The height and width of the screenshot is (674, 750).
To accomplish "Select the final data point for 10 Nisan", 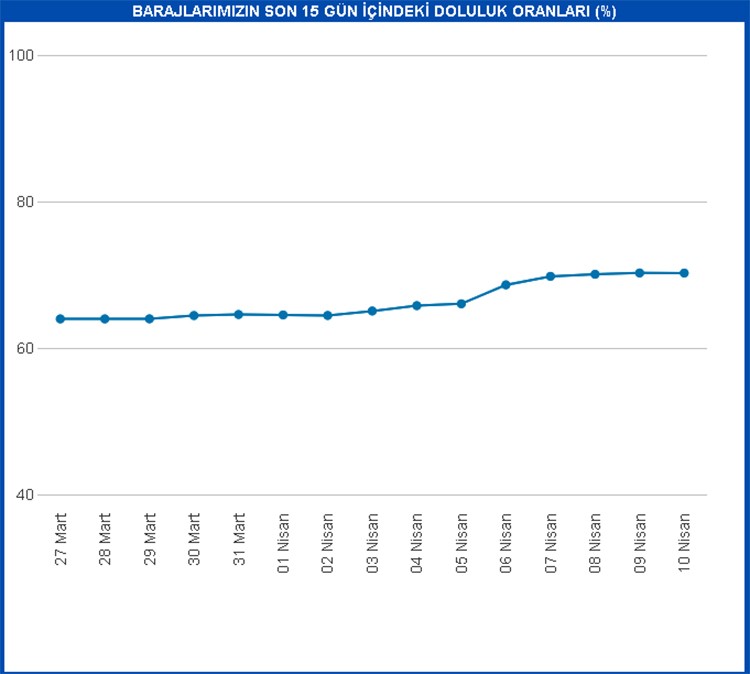I will 684,273.
